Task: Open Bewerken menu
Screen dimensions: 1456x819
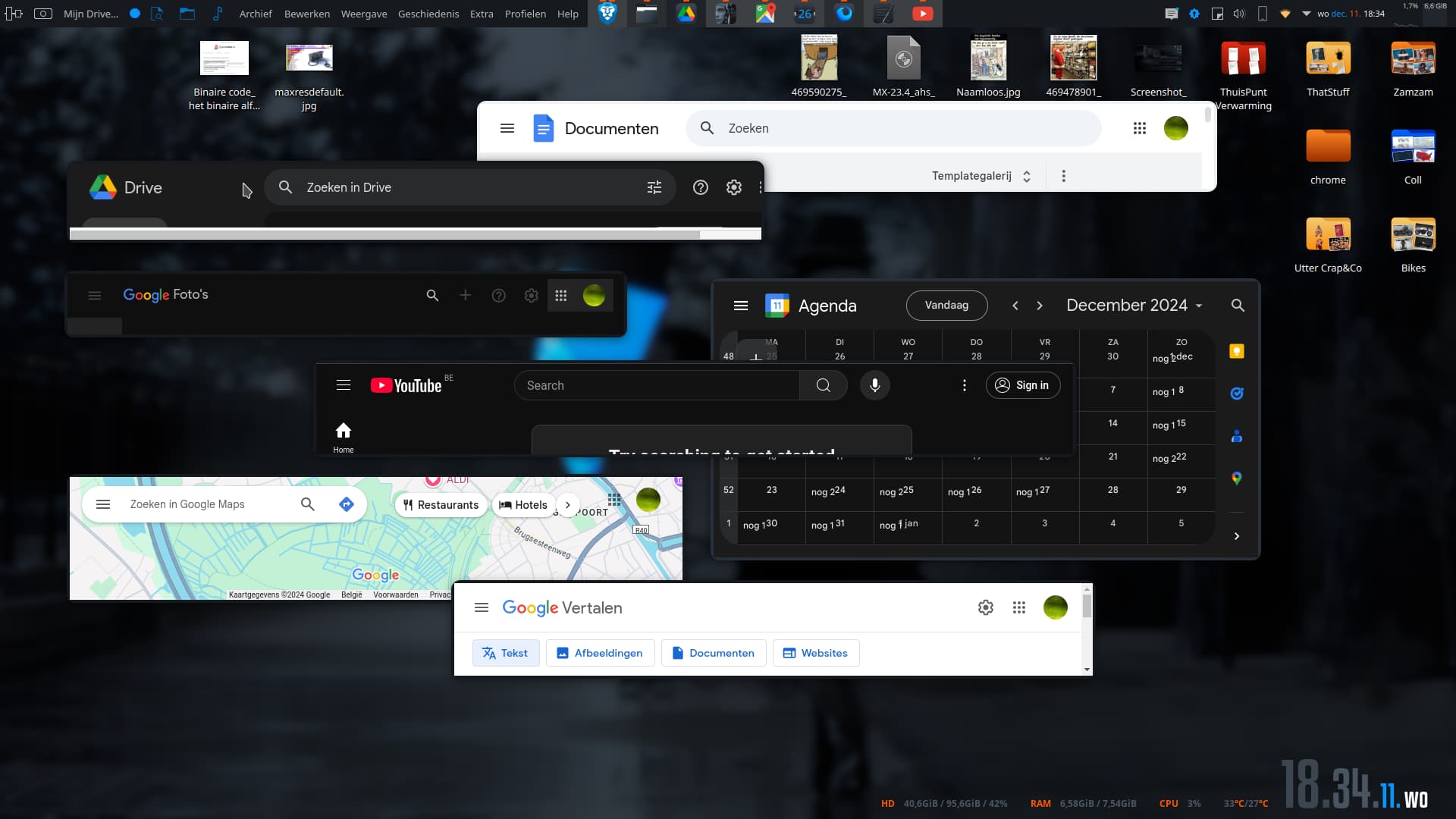Action: [x=307, y=14]
